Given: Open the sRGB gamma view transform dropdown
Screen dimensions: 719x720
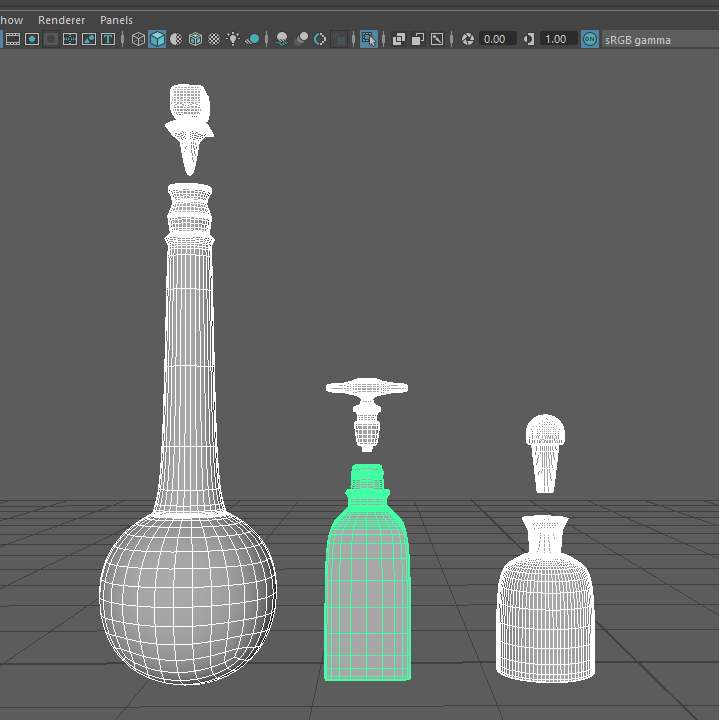Looking at the screenshot, I should (638, 39).
